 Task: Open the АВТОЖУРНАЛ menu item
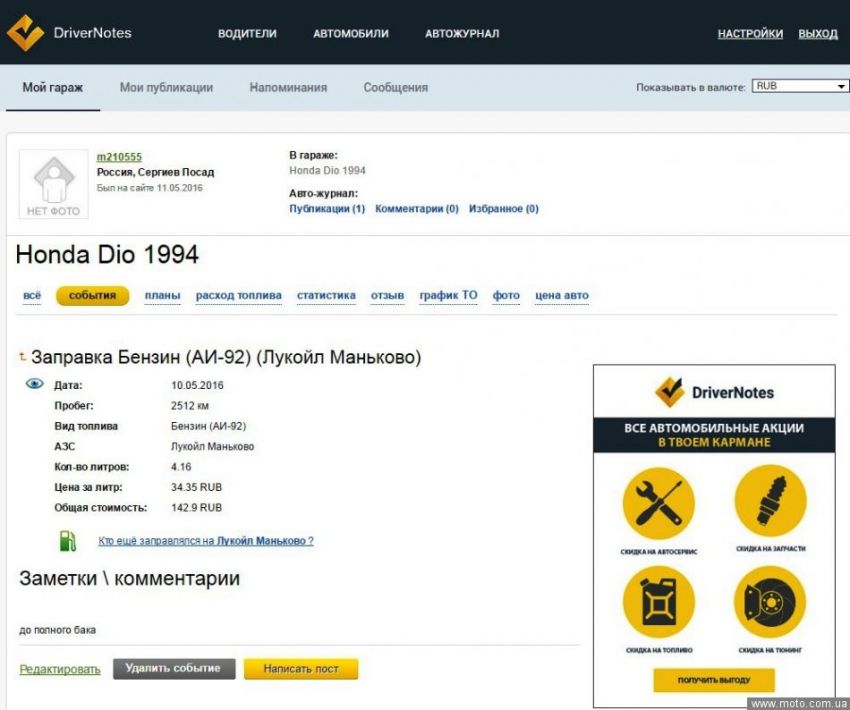[462, 34]
